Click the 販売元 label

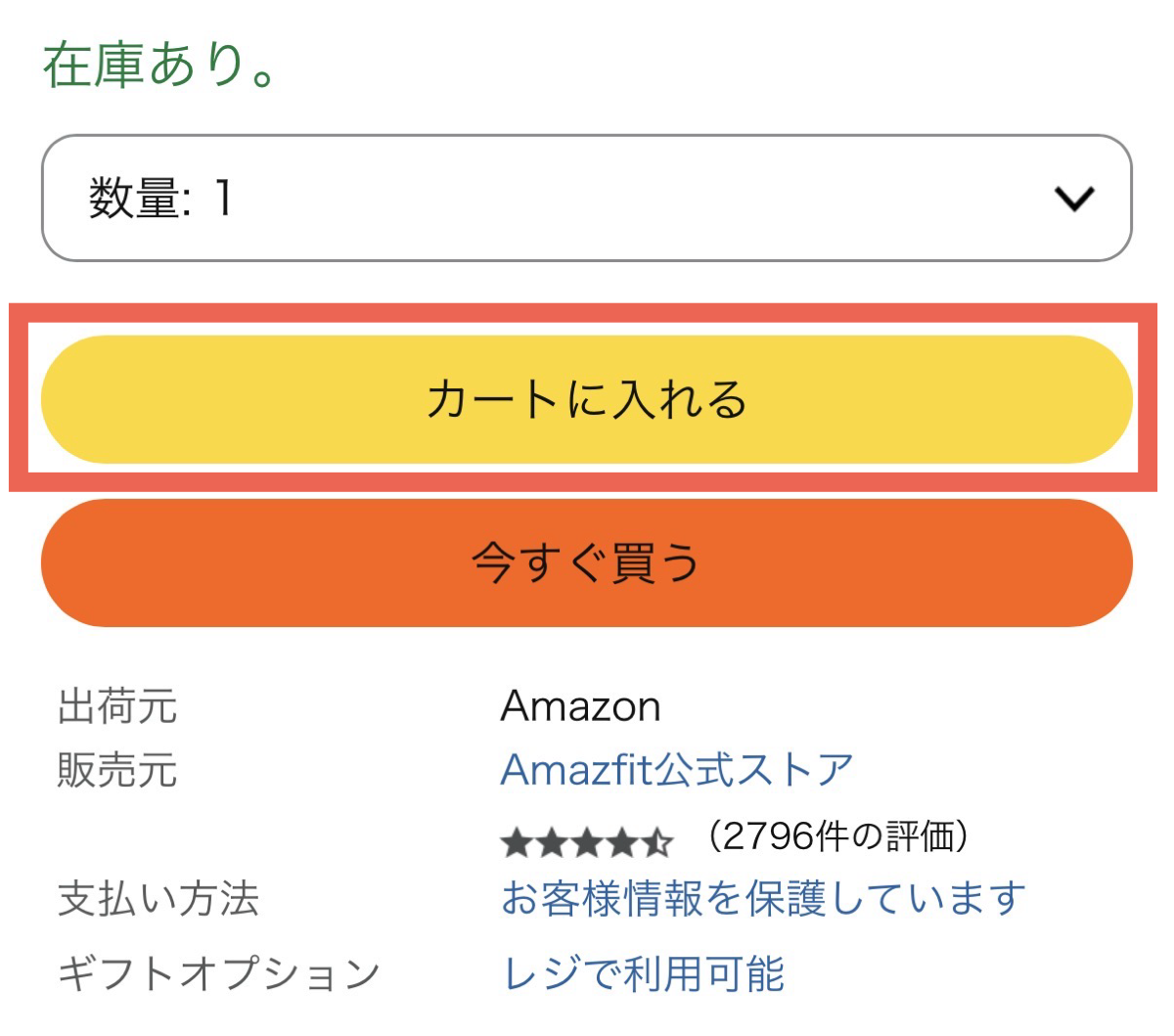[117, 770]
